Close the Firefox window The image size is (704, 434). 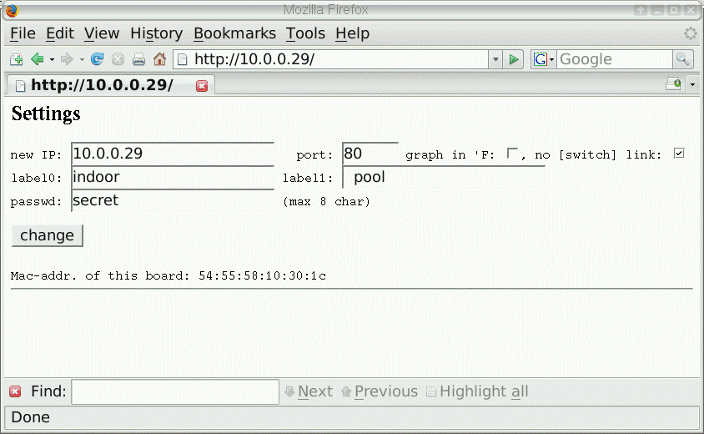(x=691, y=10)
